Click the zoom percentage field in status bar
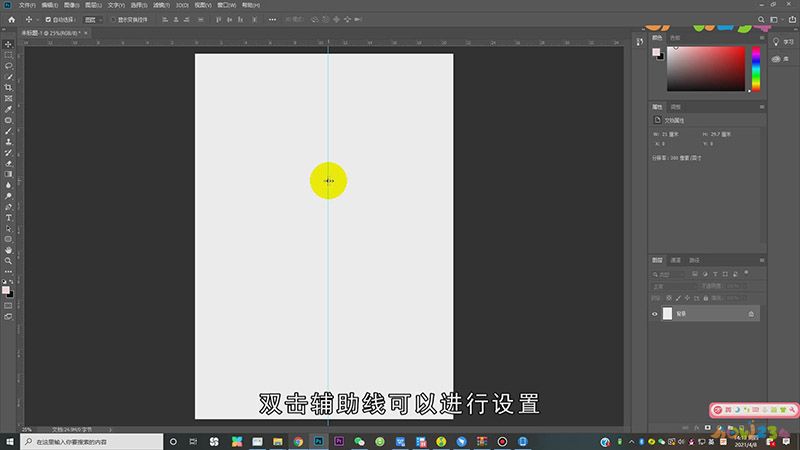Image resolution: width=800 pixels, height=450 pixels. [27, 430]
